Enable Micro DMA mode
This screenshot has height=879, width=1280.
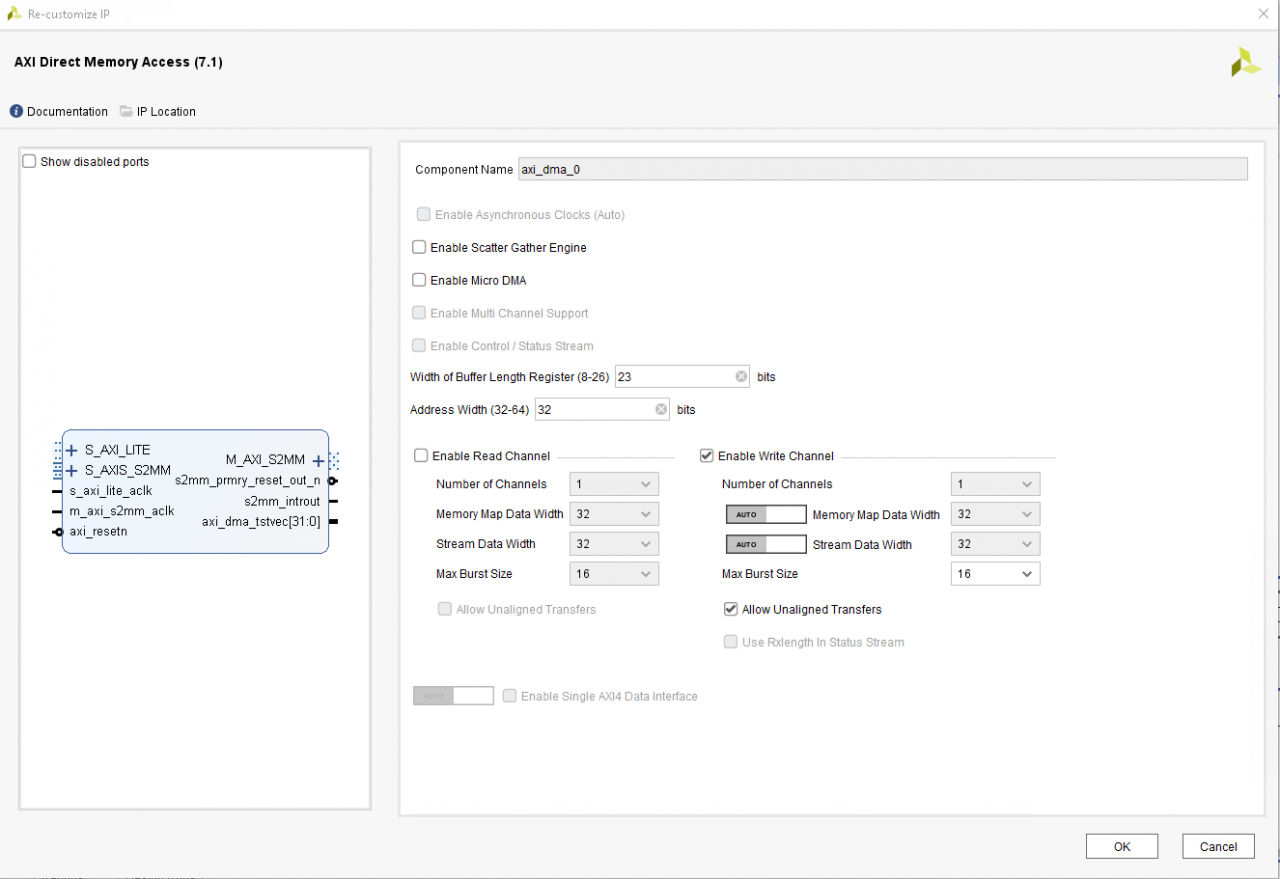click(x=418, y=280)
